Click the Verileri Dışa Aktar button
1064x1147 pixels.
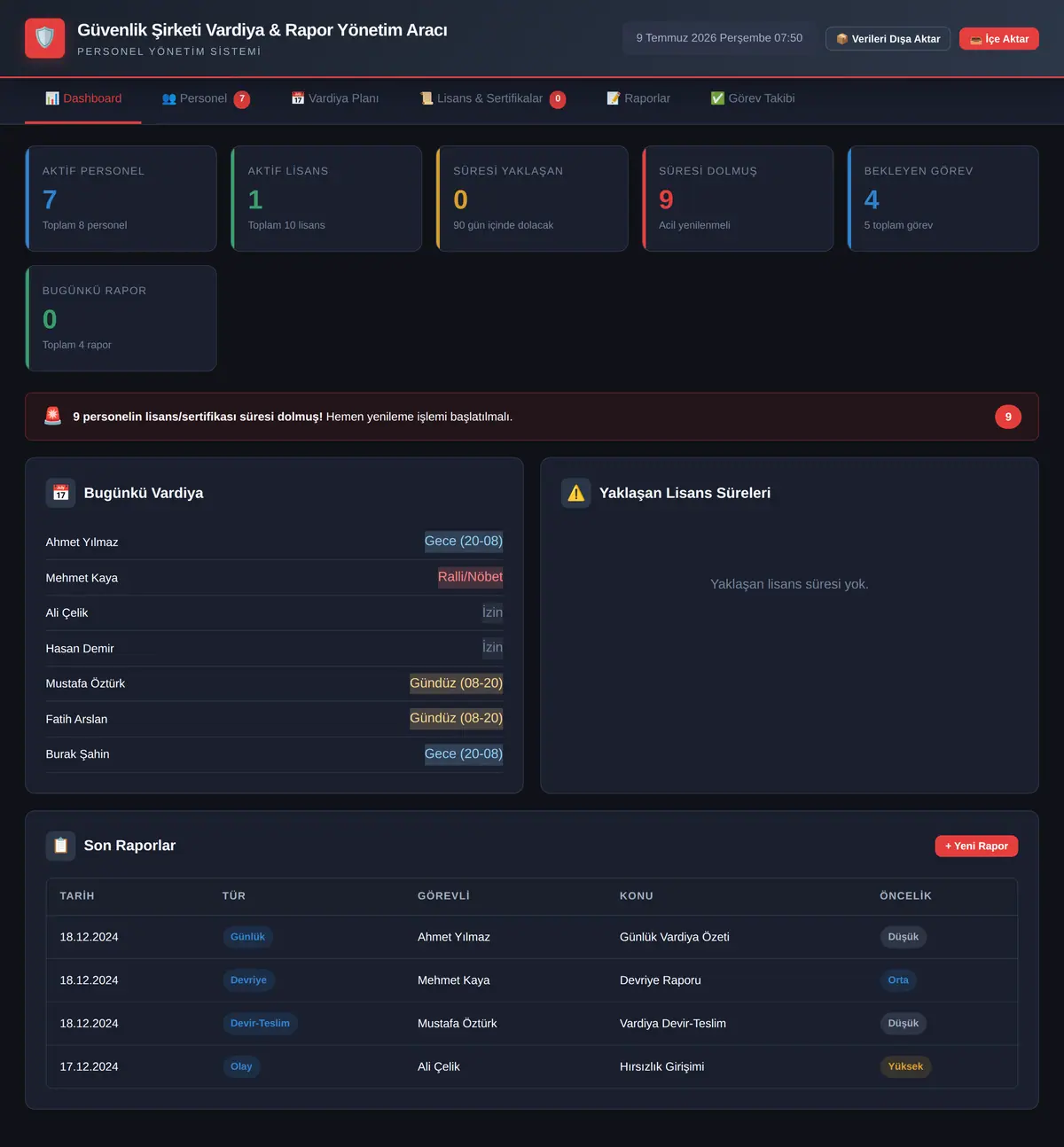pyautogui.click(x=888, y=39)
